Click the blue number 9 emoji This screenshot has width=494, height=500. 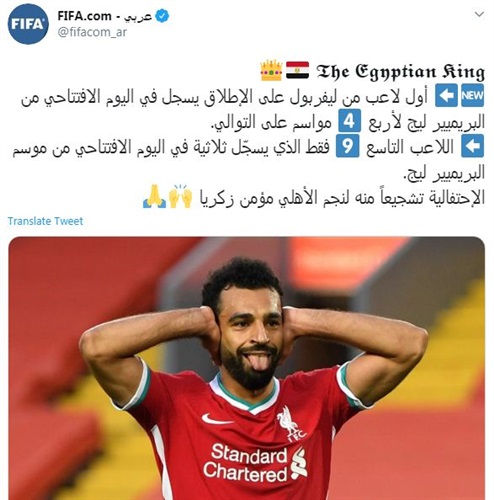347,146
